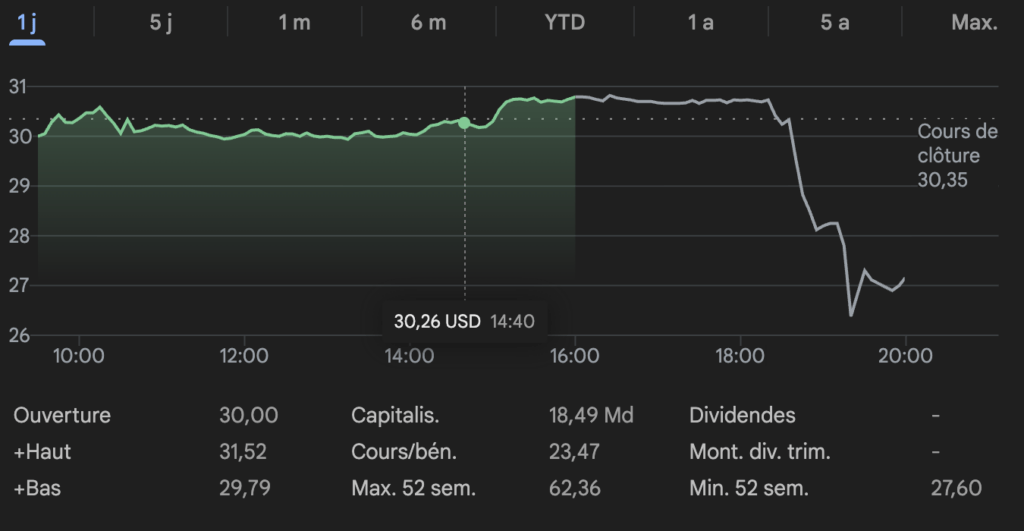Click the Min. 52 sem. label

pyautogui.click(x=749, y=489)
